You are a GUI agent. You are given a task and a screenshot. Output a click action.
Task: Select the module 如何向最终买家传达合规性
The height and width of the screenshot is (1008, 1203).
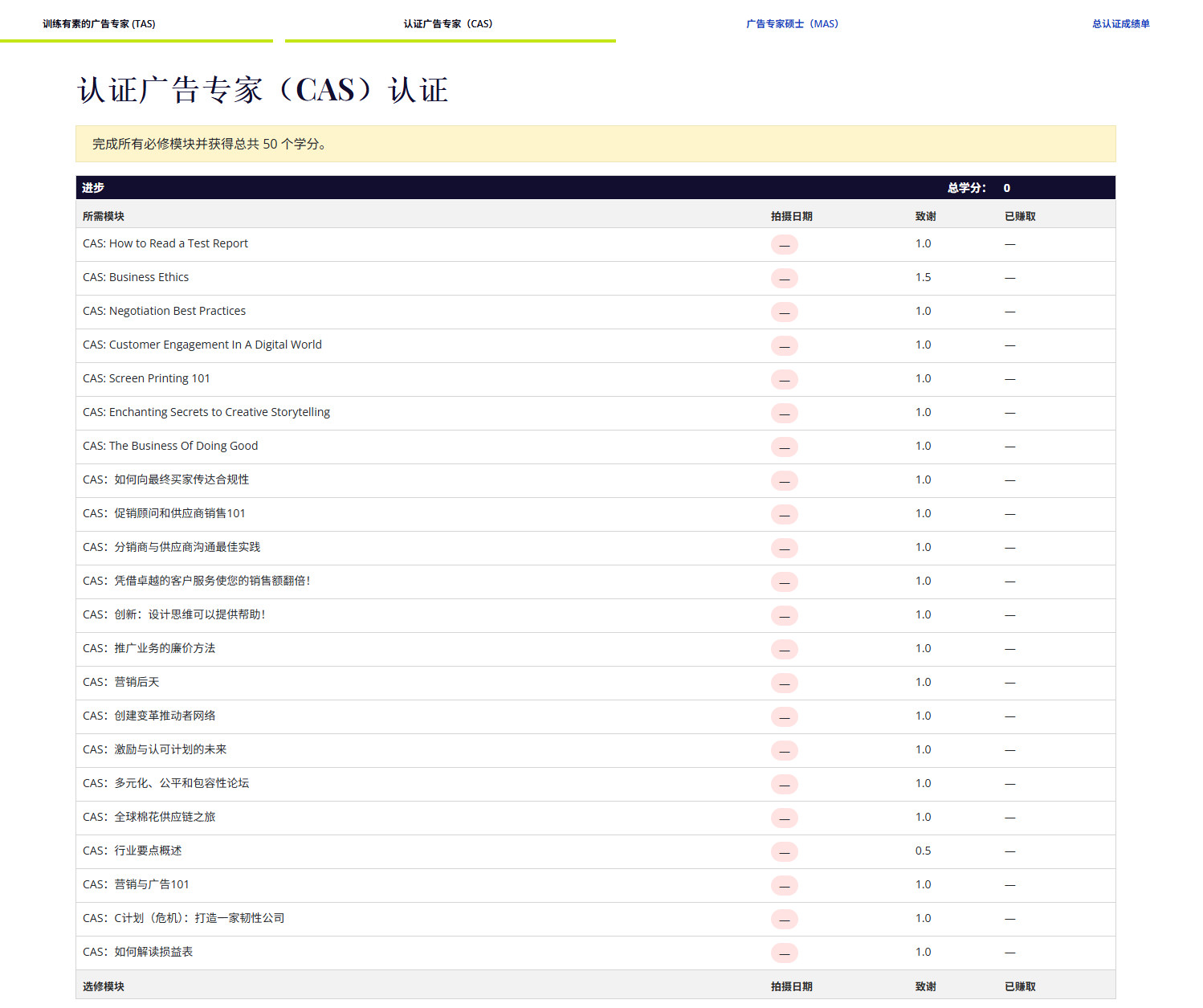pyautogui.click(x=166, y=480)
